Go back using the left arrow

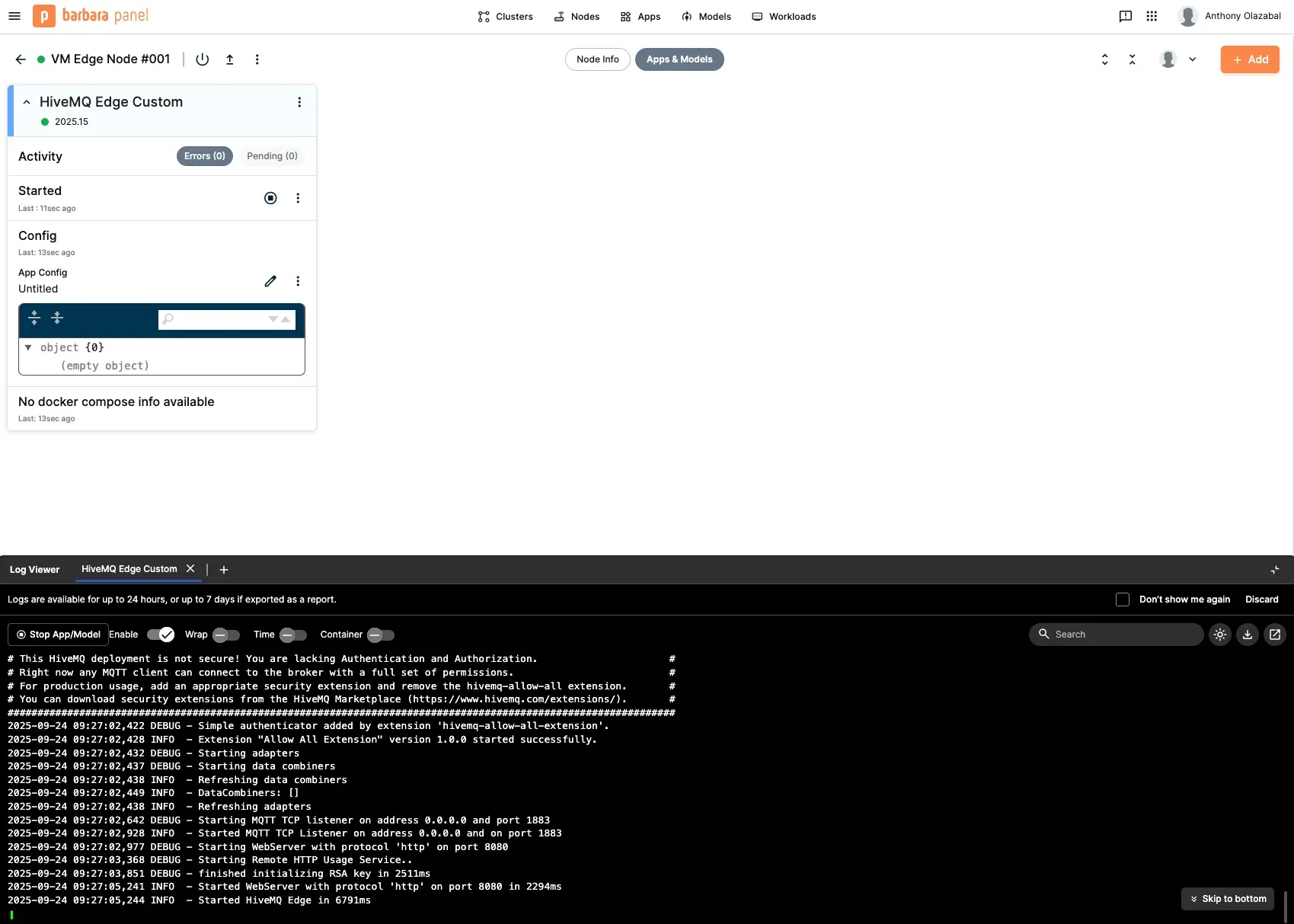[21, 59]
